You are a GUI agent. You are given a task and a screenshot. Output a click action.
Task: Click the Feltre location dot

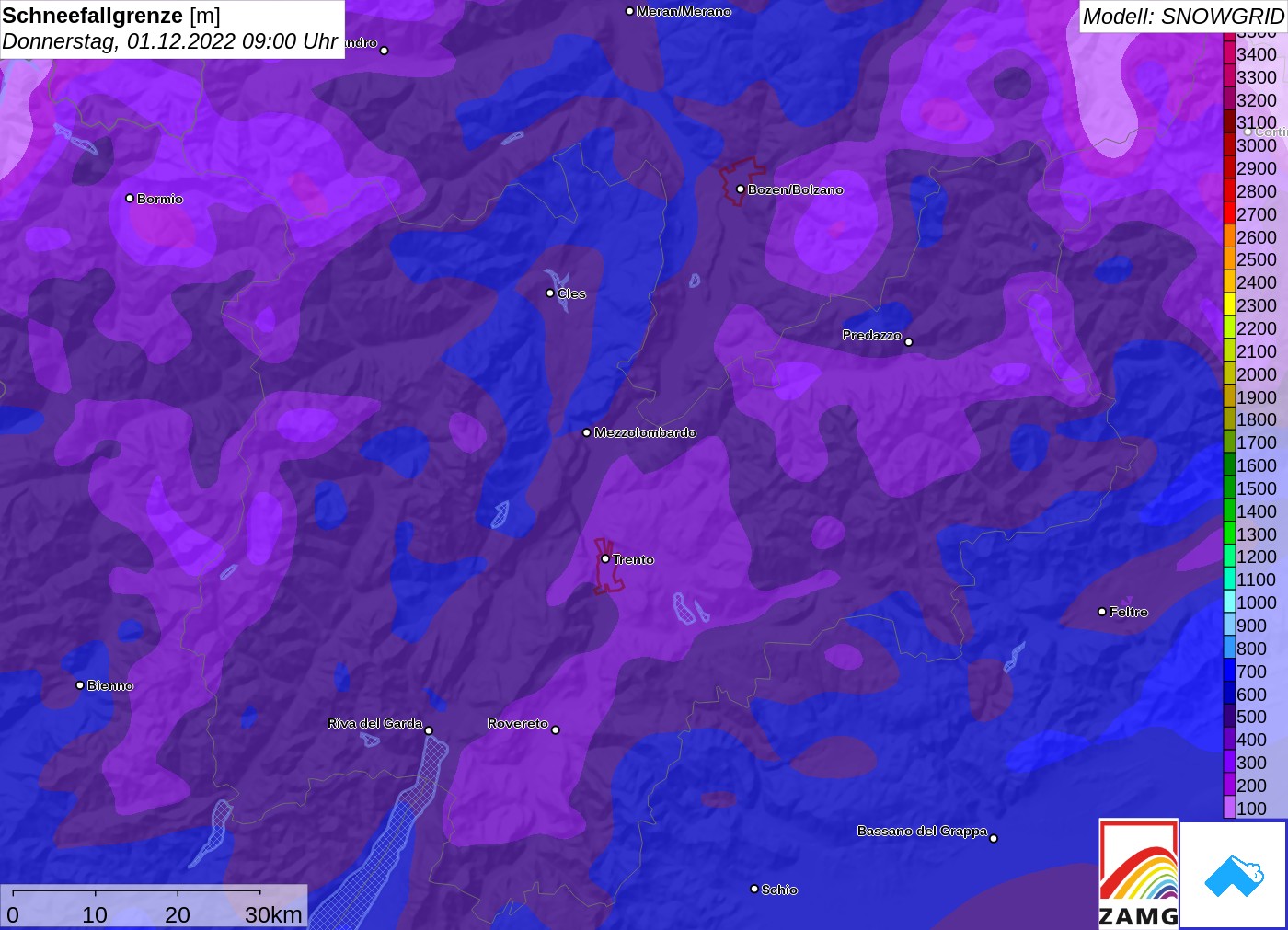1102,612
